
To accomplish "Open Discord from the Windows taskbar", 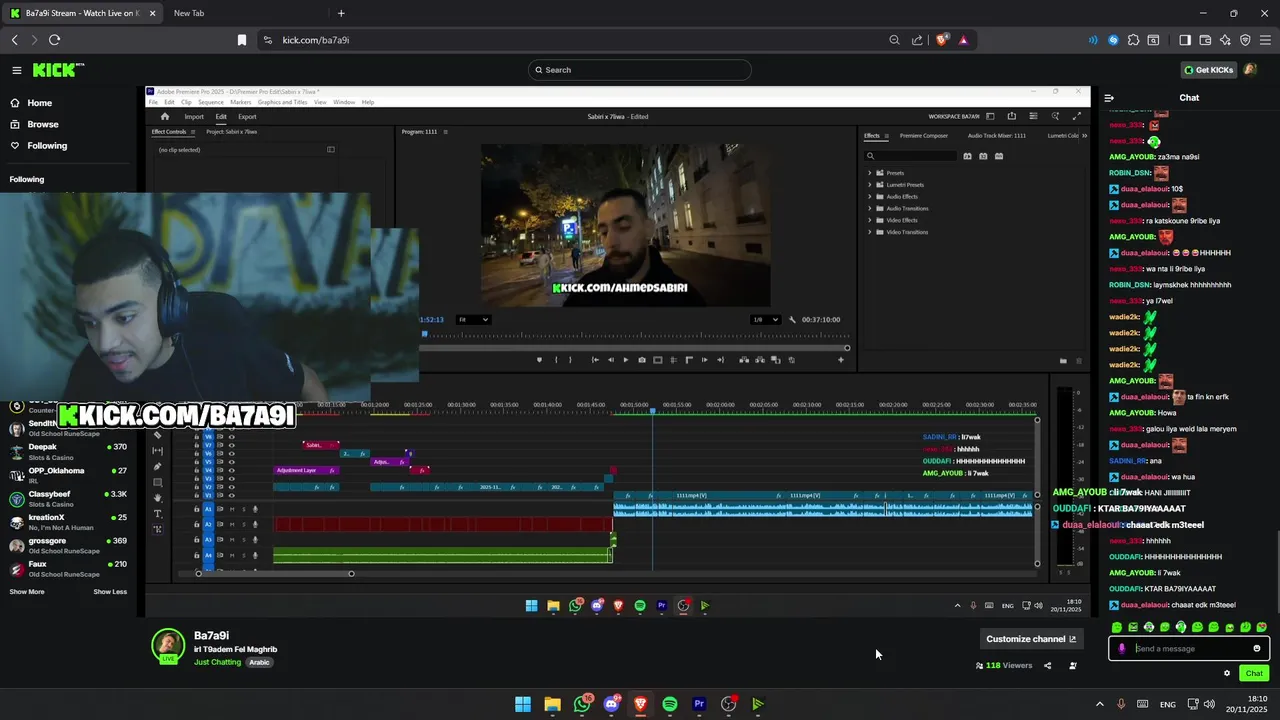I will (611, 704).
